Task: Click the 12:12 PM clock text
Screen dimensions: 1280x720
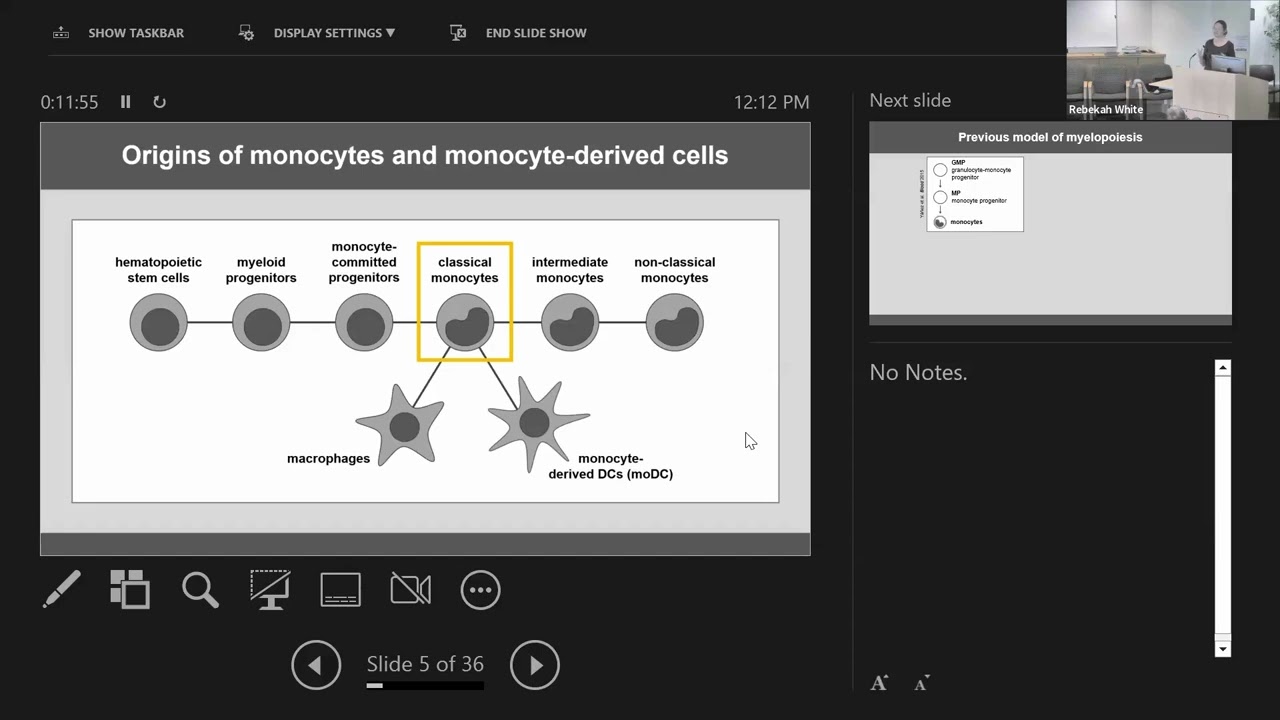Action: (771, 102)
